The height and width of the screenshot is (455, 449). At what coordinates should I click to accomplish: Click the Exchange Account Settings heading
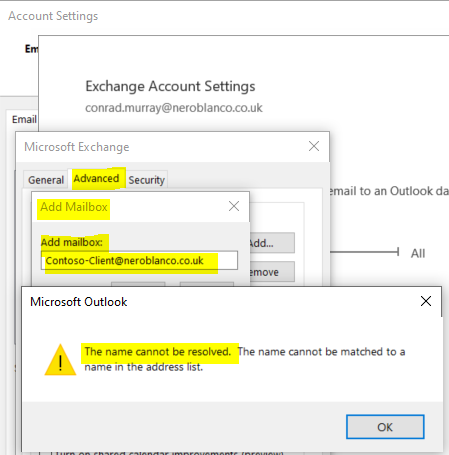click(170, 86)
